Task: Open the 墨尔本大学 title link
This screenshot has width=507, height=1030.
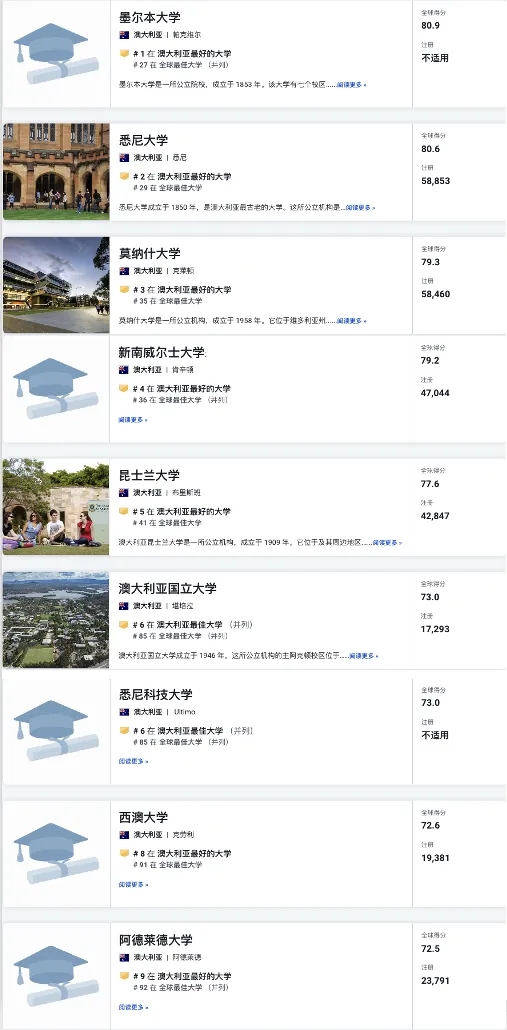Action: point(149,18)
